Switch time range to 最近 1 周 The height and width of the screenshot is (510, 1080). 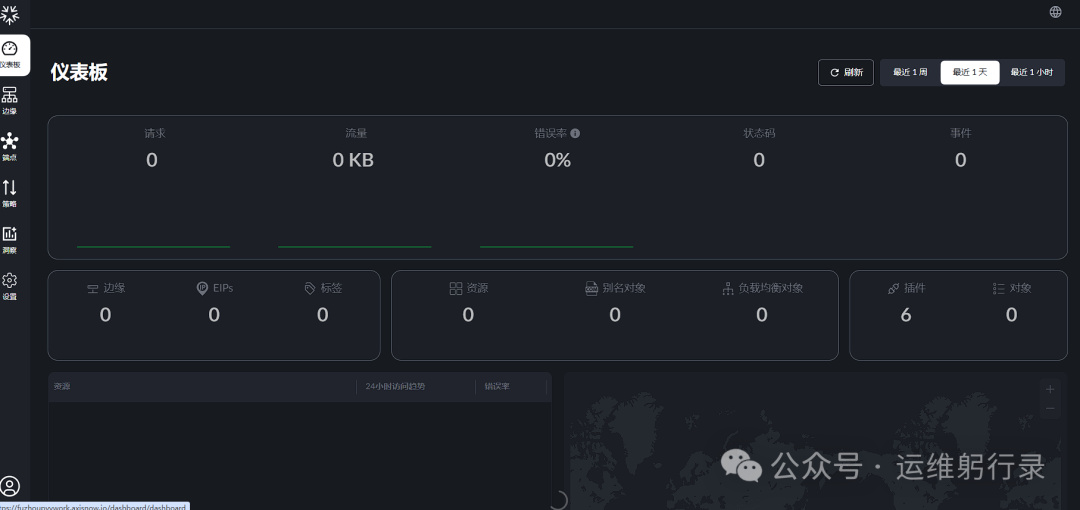910,72
